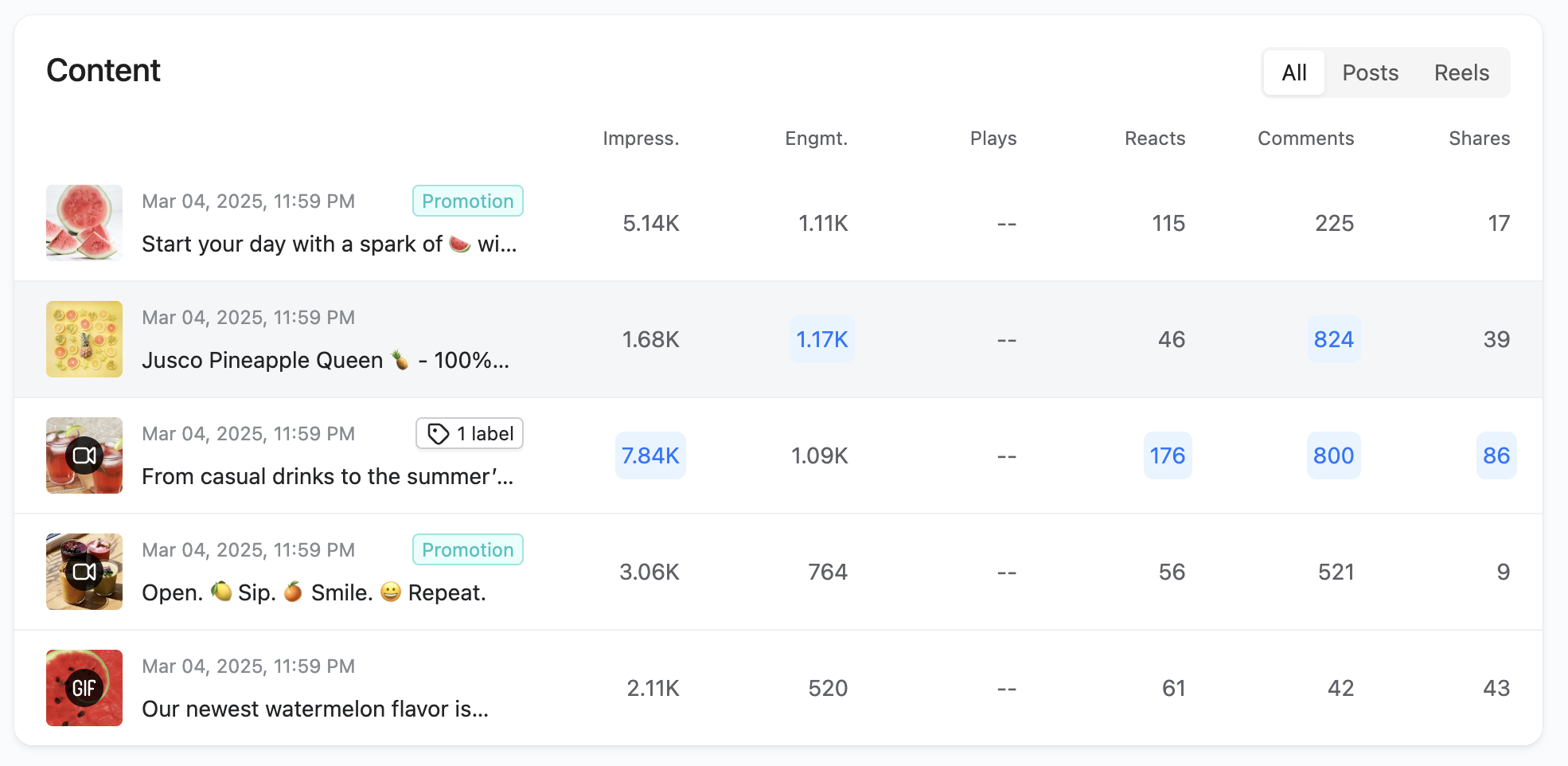Switch to the Posts tab

1370,72
